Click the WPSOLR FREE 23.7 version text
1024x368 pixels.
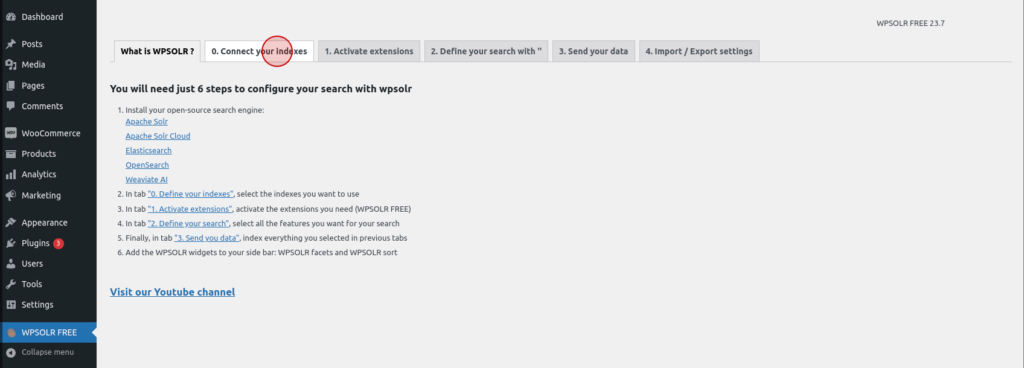910,23
